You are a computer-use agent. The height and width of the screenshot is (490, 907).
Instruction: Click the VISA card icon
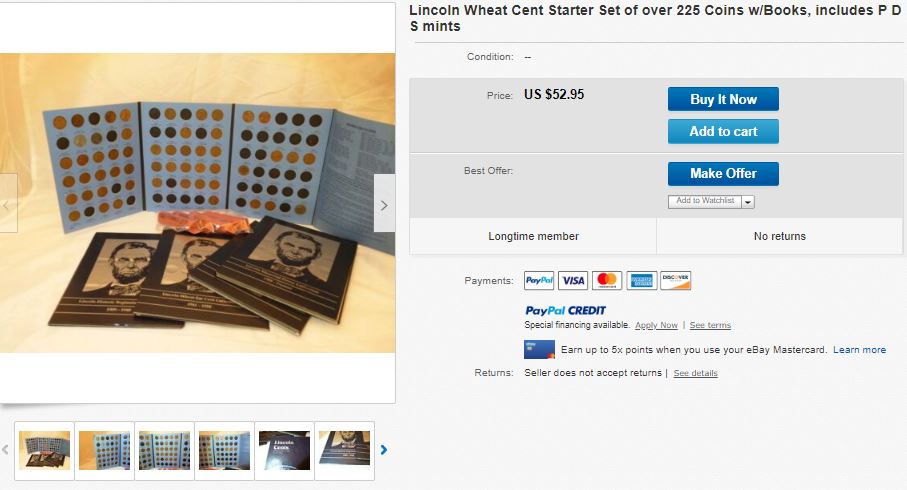coord(573,281)
